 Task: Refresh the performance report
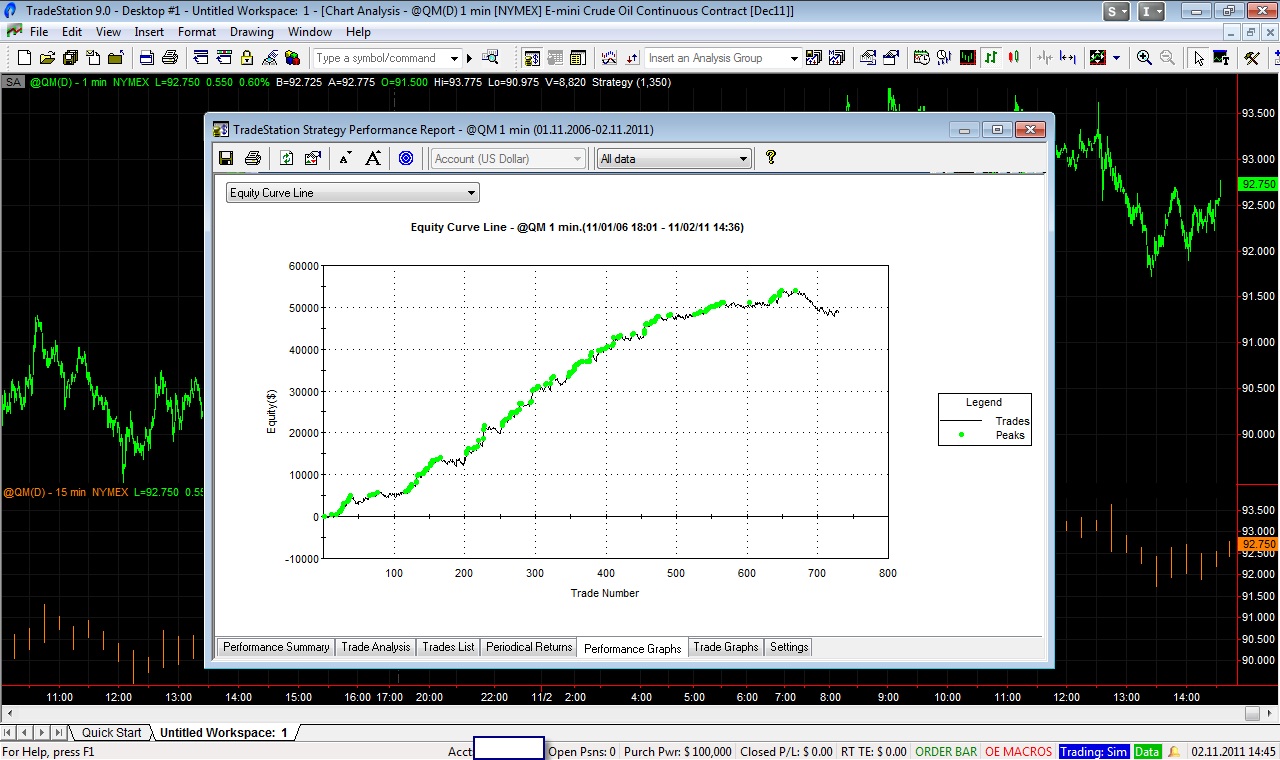(x=287, y=158)
